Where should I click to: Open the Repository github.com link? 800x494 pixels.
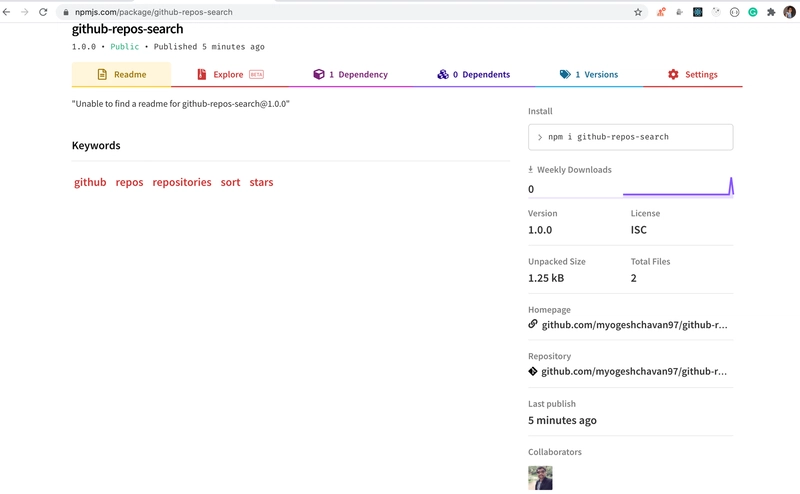pyautogui.click(x=634, y=372)
